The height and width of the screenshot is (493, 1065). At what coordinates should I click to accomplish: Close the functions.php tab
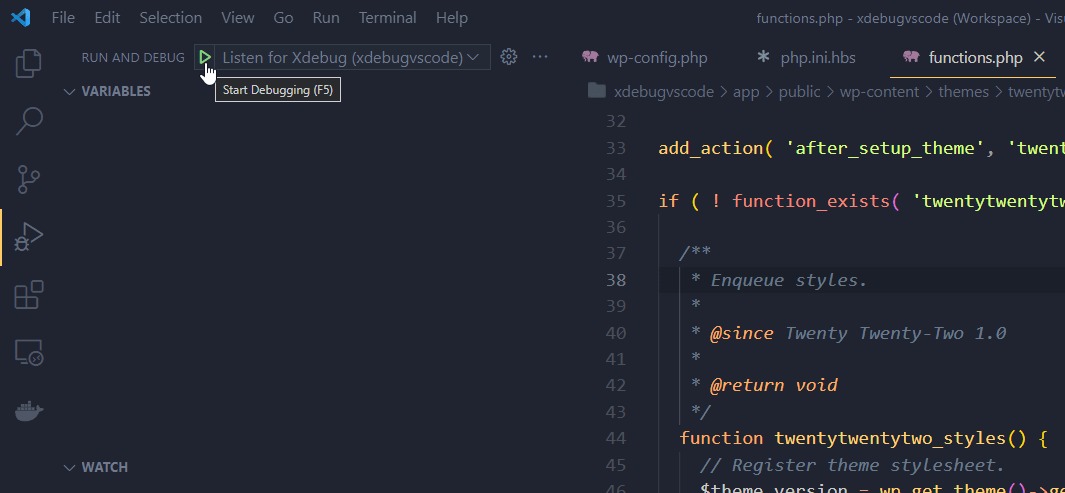tap(1039, 57)
